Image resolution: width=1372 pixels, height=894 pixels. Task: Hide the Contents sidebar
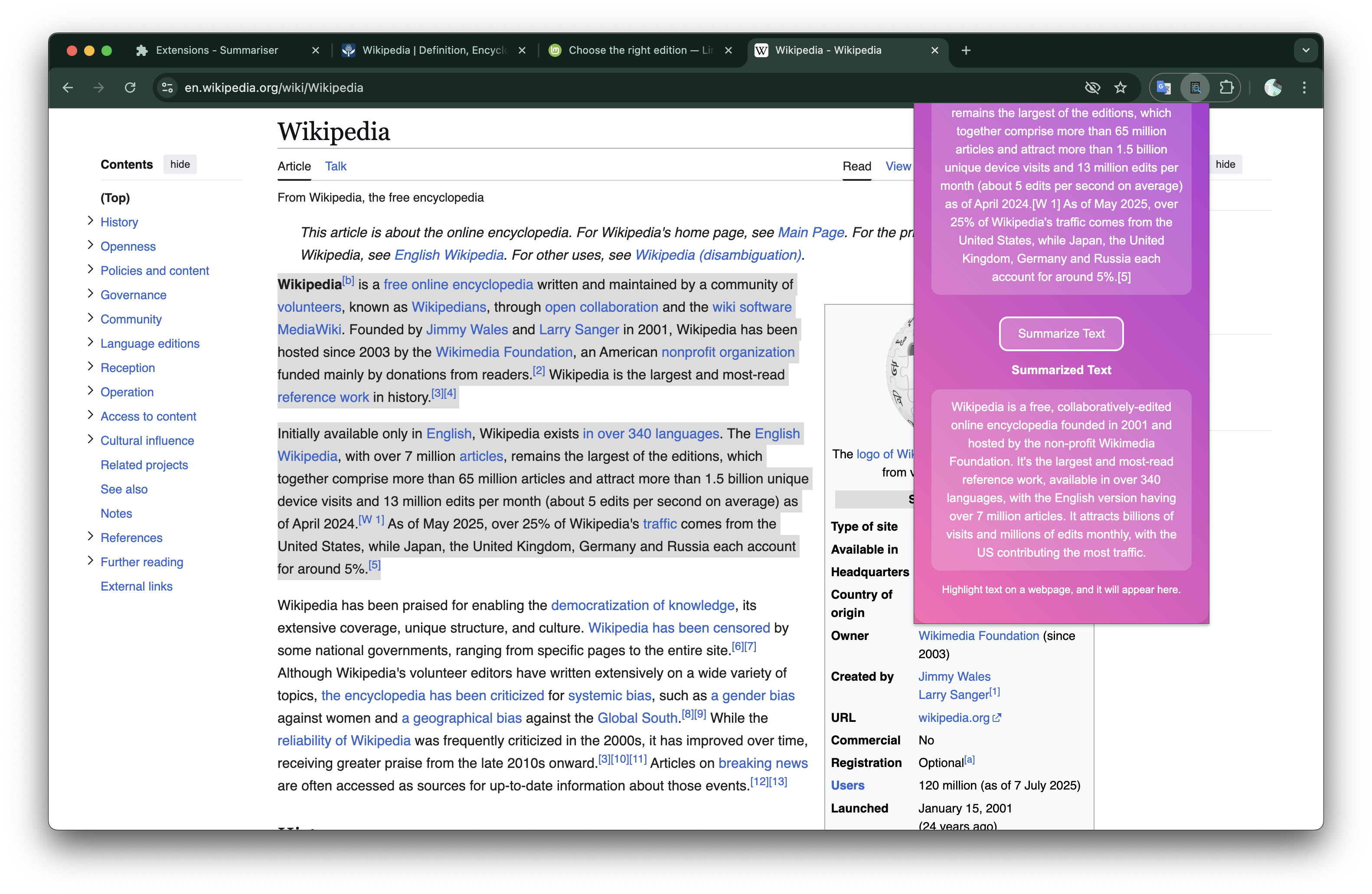click(x=180, y=164)
